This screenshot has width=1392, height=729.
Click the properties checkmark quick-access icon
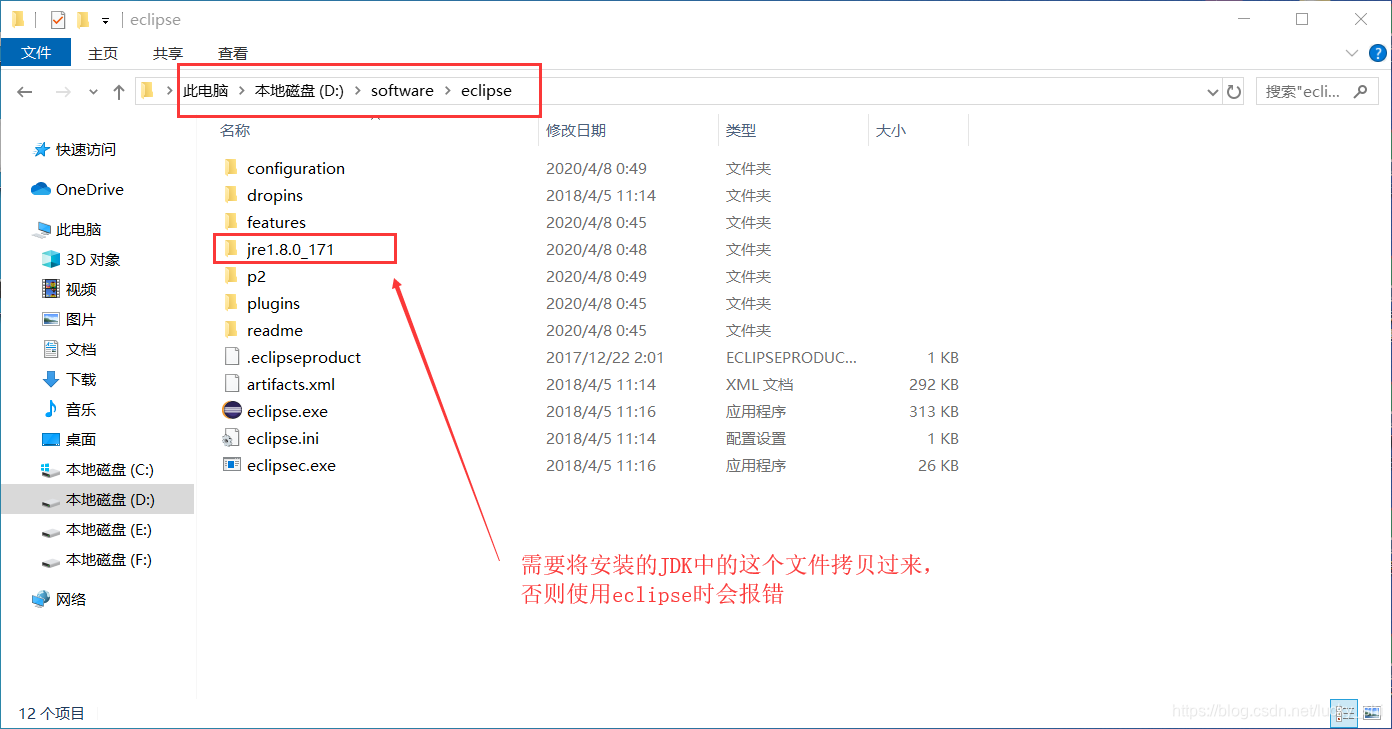(x=57, y=19)
